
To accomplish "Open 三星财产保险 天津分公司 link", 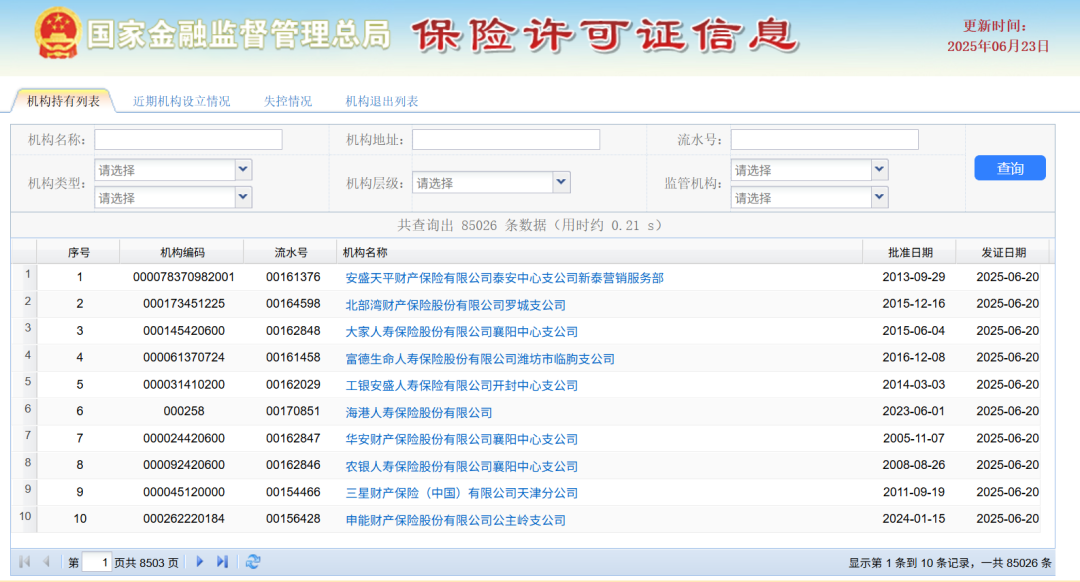I will point(461,492).
